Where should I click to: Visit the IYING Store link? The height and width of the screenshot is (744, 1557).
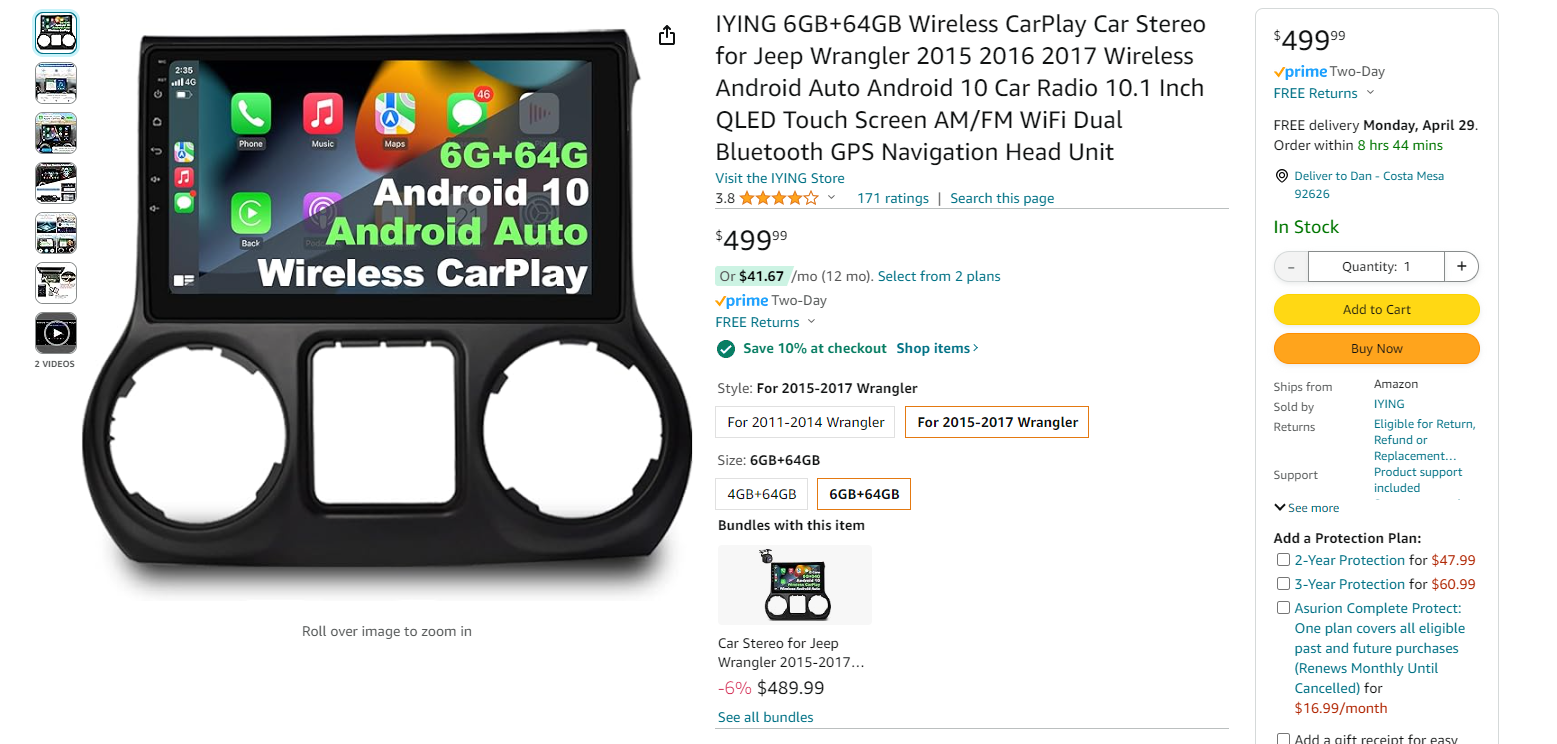(x=779, y=178)
